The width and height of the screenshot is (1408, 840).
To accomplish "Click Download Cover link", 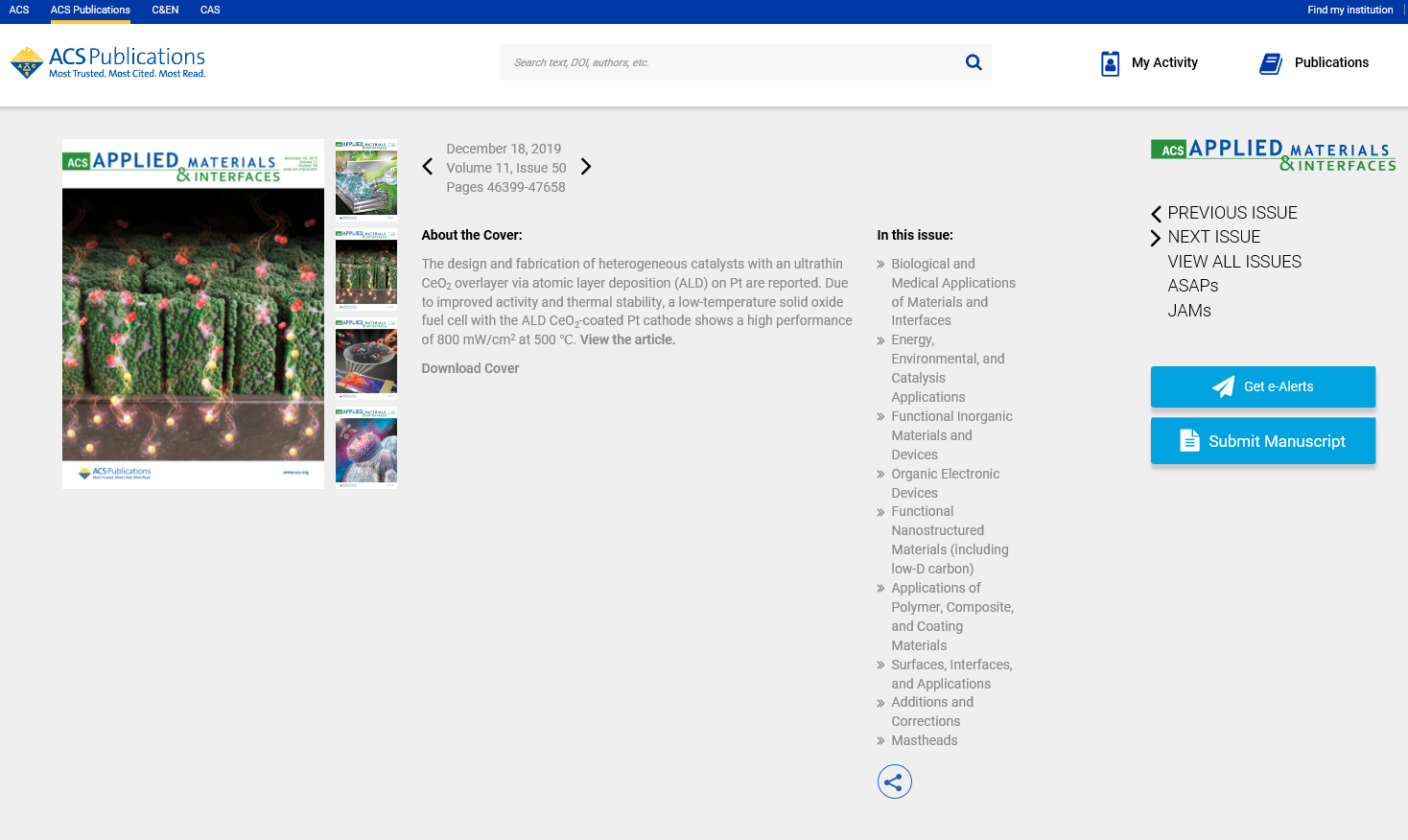I will click(470, 368).
